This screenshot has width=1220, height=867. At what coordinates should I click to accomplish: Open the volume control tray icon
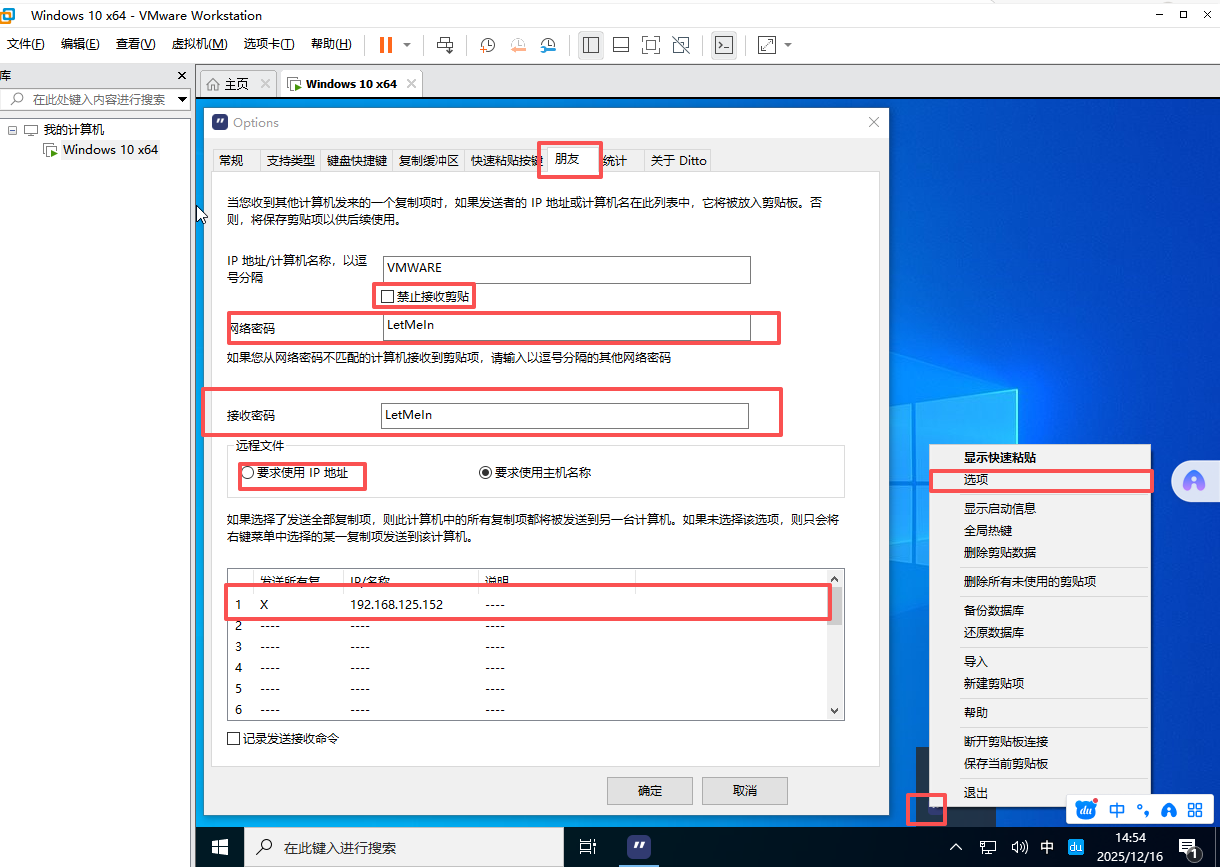[x=1019, y=847]
